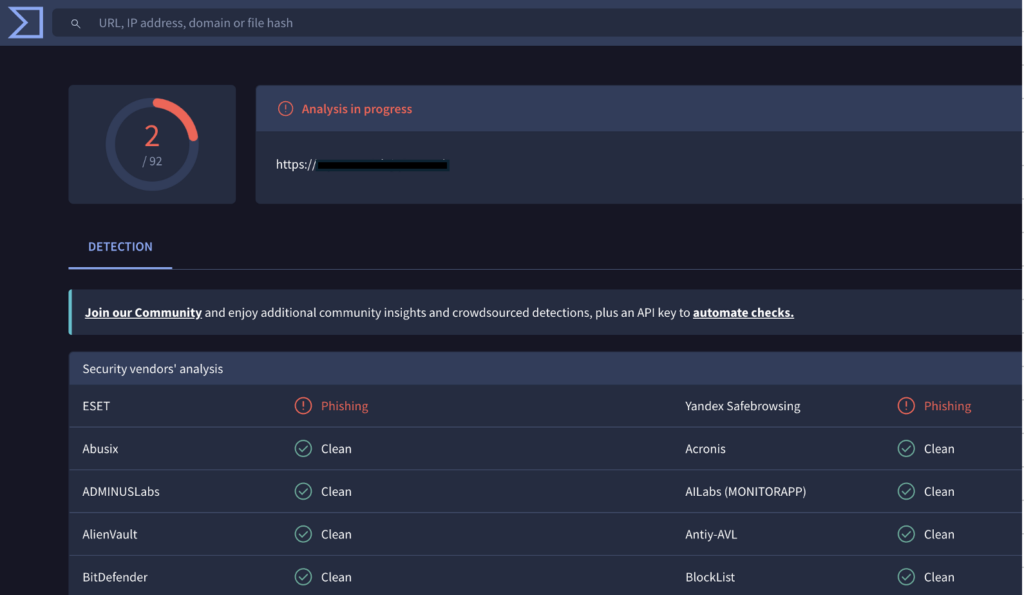
Task: Click the BitDefender Clean verdict text
Action: (x=336, y=577)
